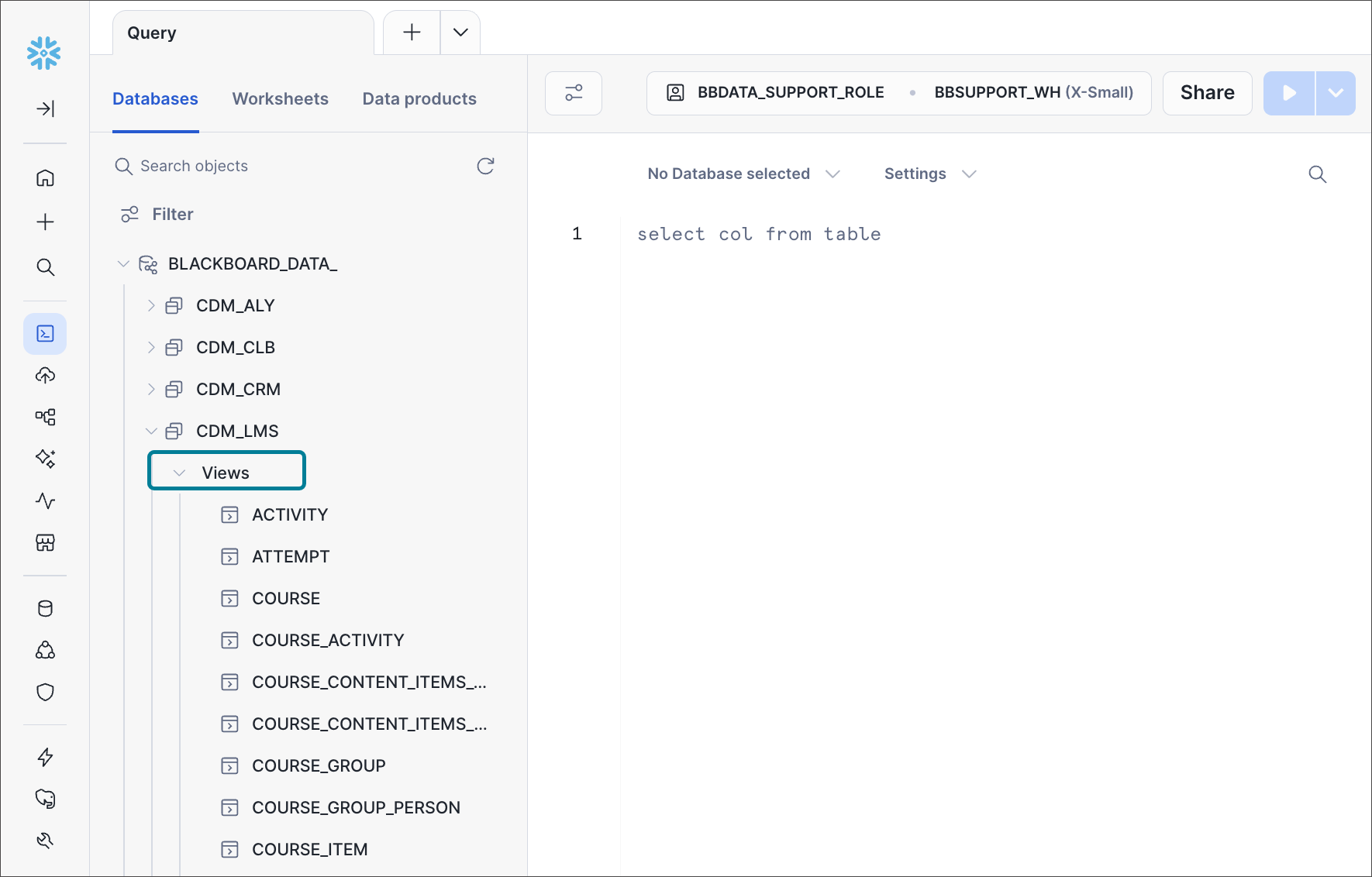Screen dimensions: 1372x877
Task: Expand the CDM_ALY schema
Action: (151, 306)
